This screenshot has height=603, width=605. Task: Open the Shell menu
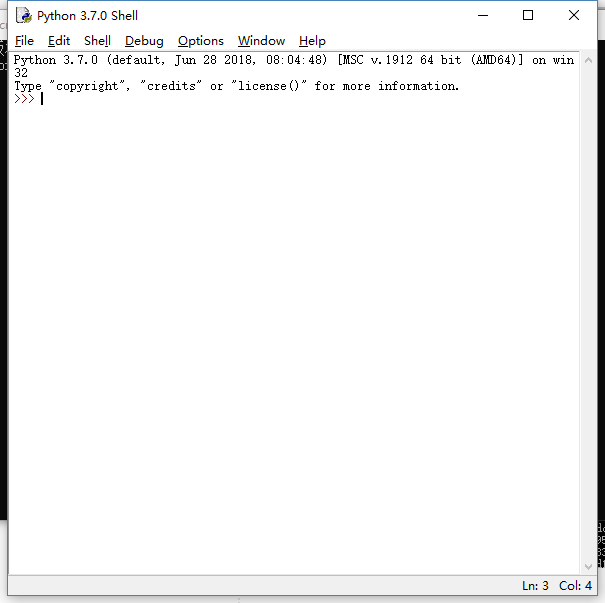point(97,41)
